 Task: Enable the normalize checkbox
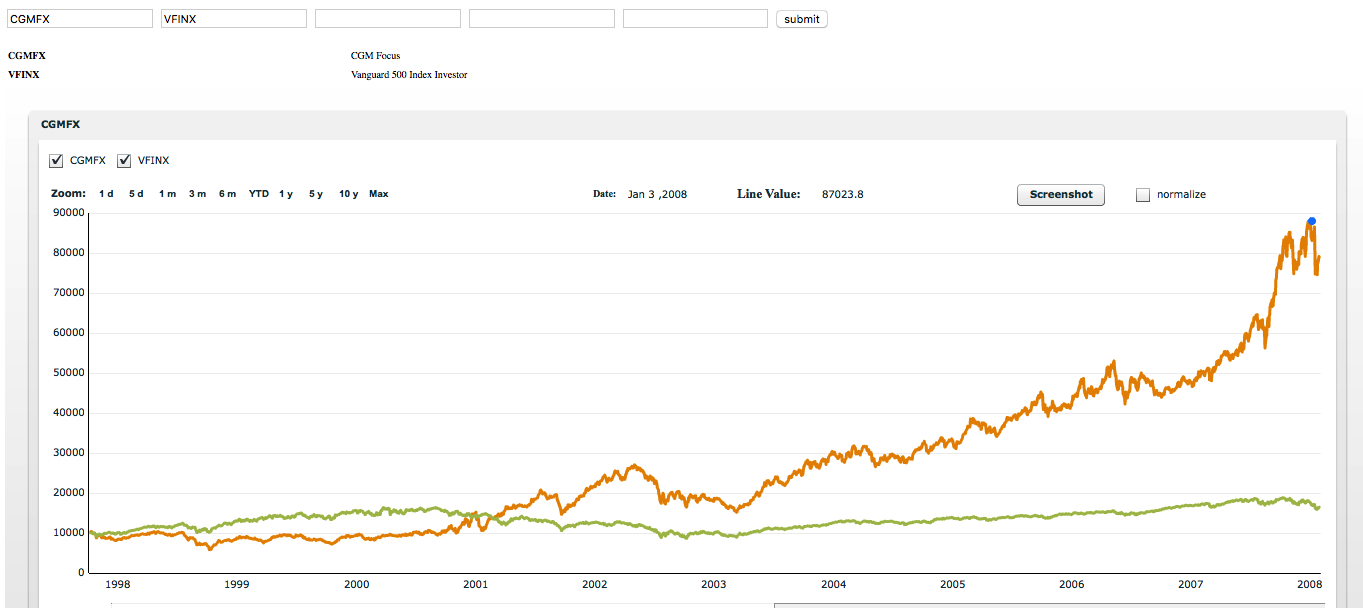1143,195
